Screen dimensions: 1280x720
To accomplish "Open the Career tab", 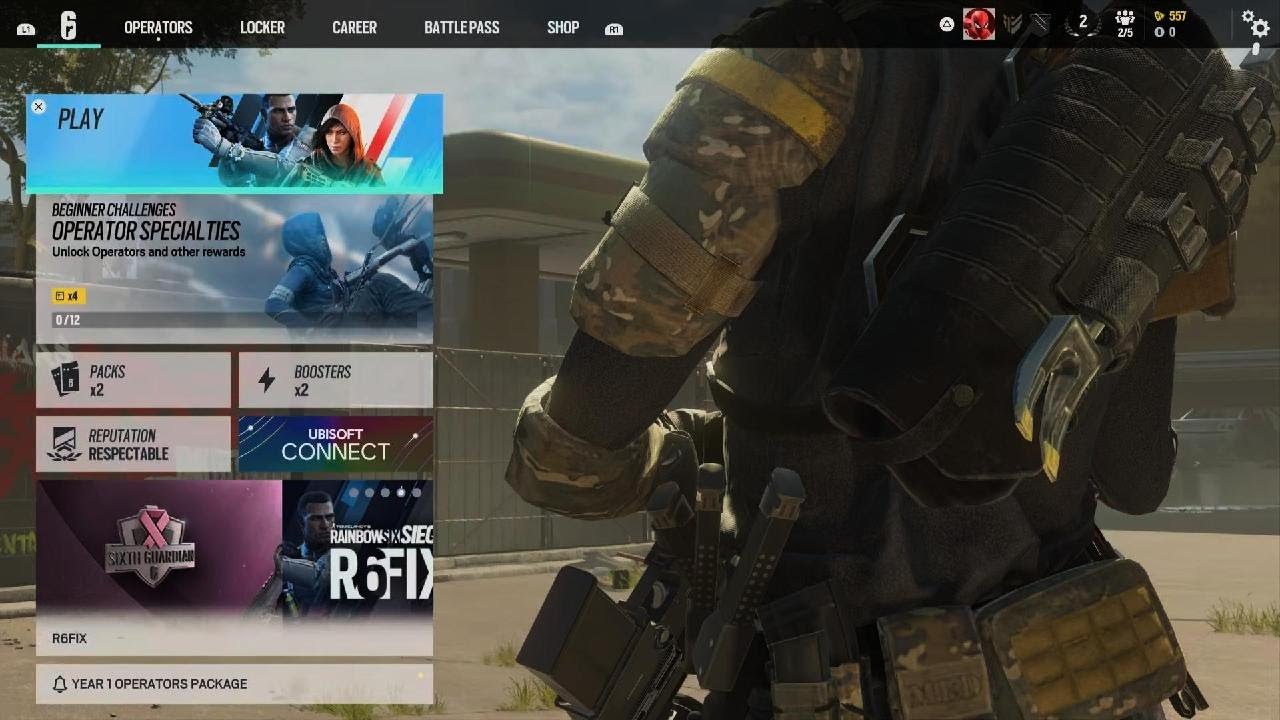I will point(354,27).
